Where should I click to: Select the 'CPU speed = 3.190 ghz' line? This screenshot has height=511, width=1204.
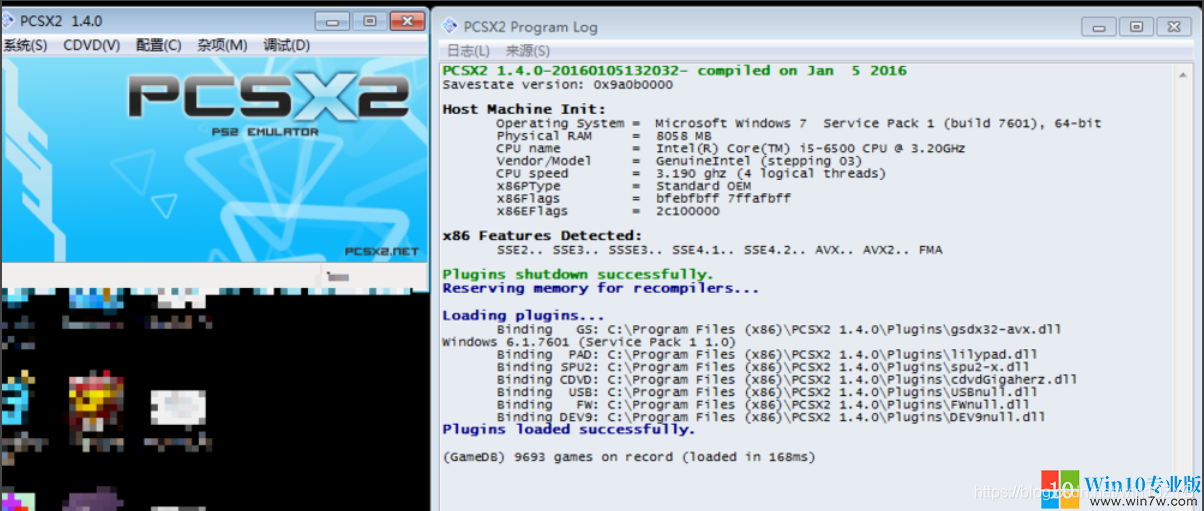click(691, 173)
